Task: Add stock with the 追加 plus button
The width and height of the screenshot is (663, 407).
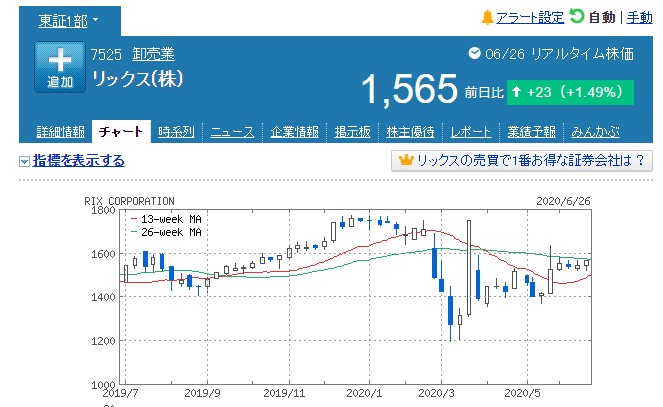Action: tap(60, 67)
